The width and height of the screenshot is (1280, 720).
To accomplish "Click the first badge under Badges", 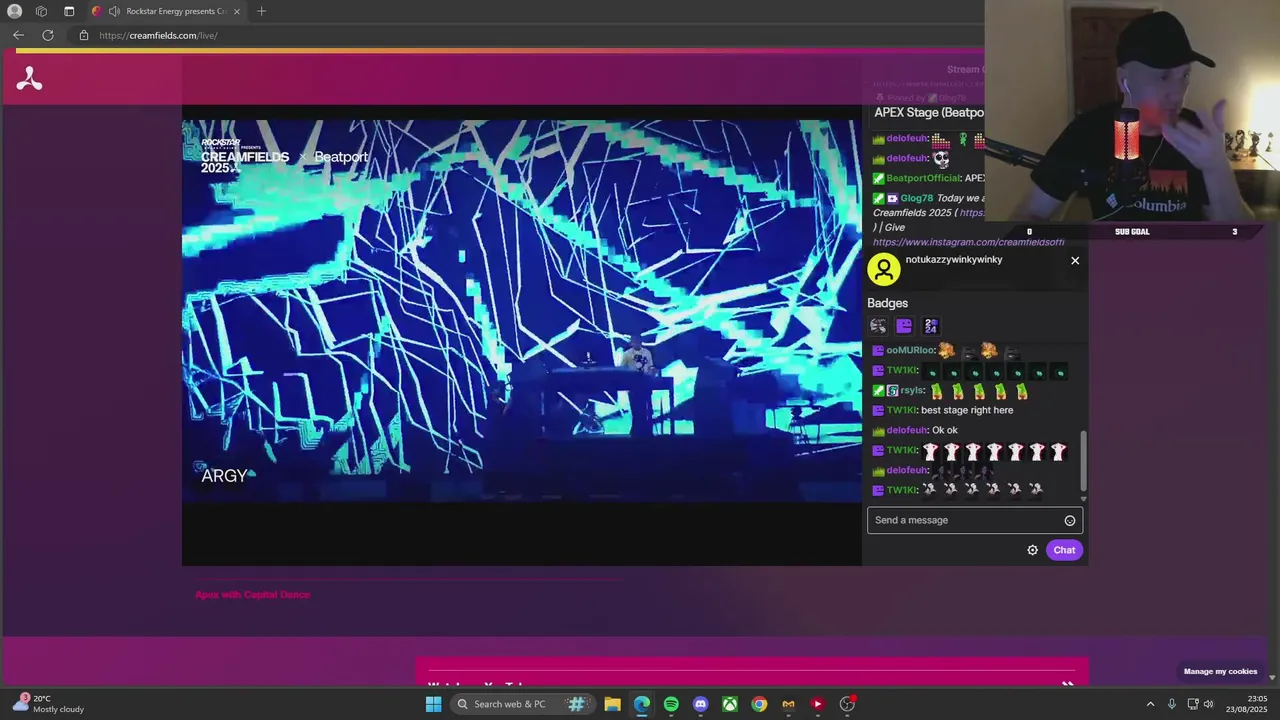I will (878, 326).
